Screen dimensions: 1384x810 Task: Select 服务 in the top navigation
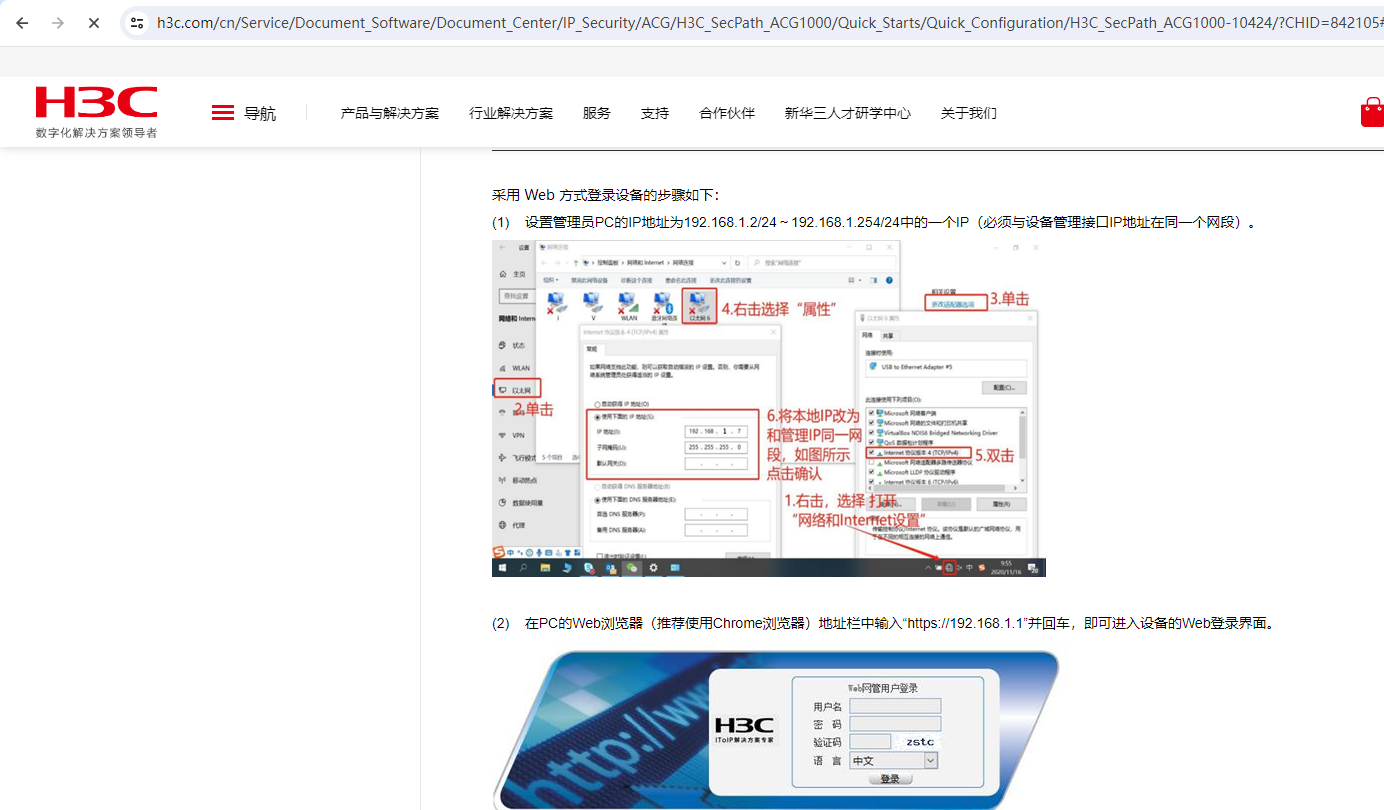[597, 113]
